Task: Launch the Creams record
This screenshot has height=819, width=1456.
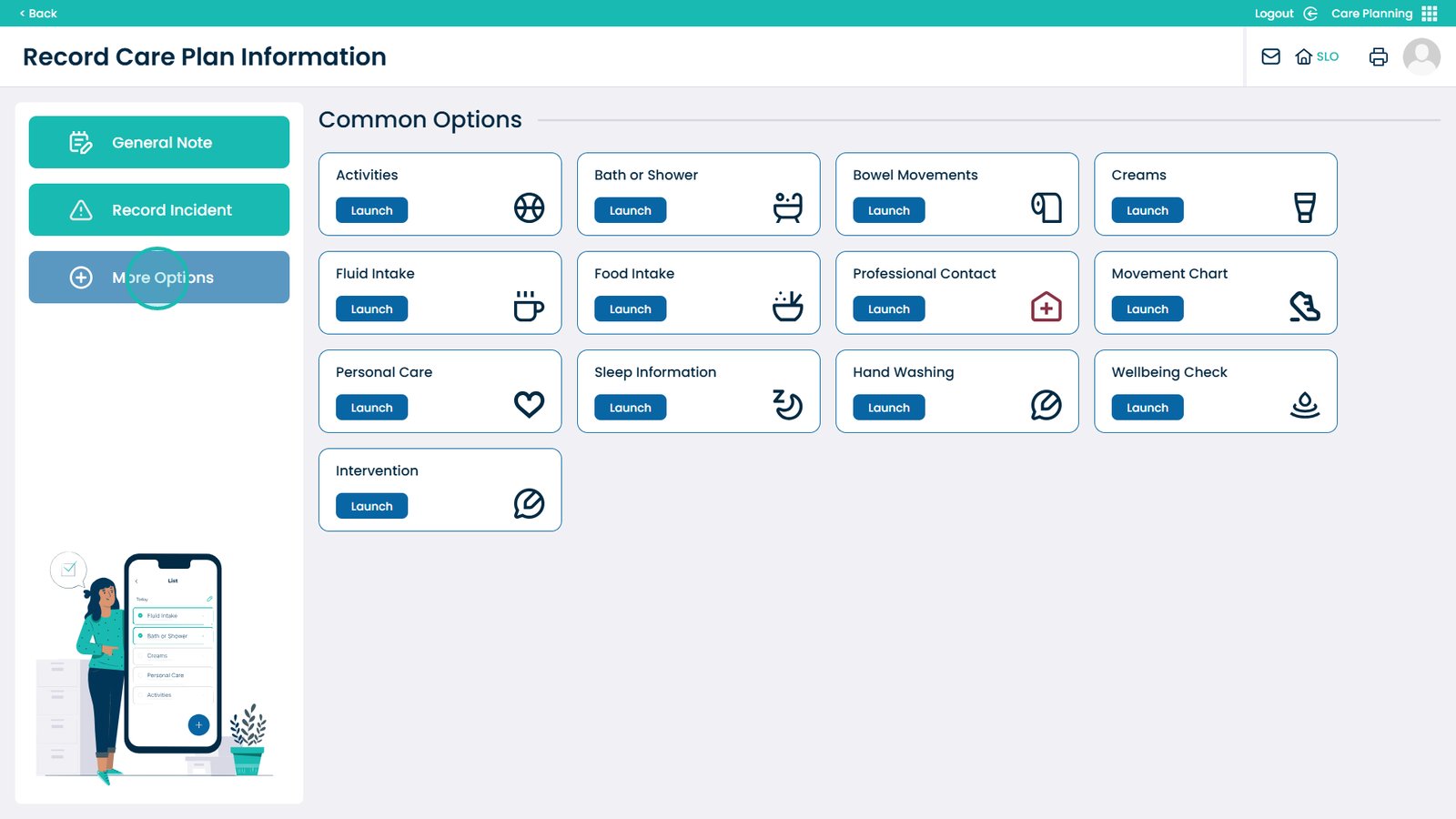Action: (1147, 210)
